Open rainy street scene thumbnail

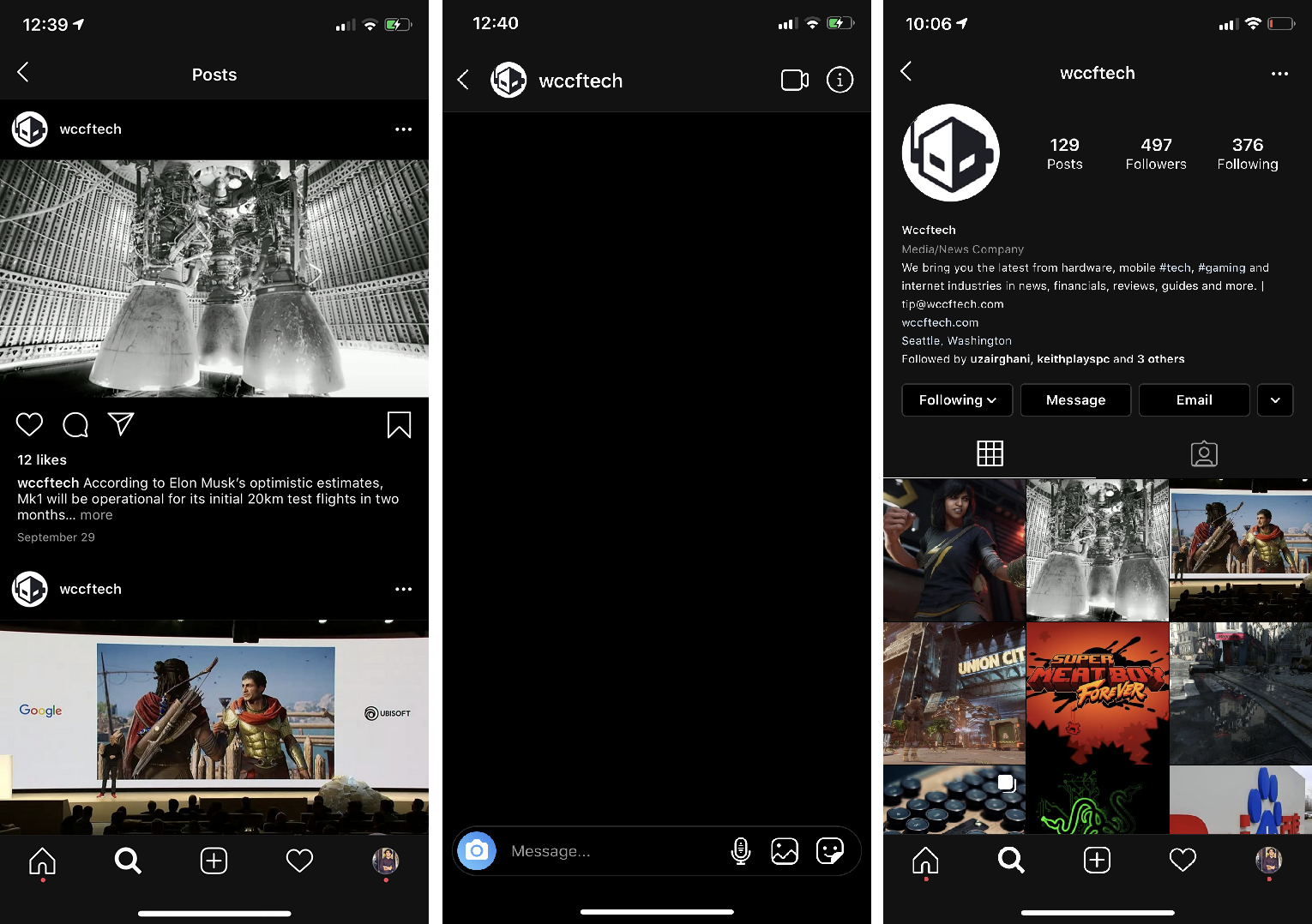1241,693
